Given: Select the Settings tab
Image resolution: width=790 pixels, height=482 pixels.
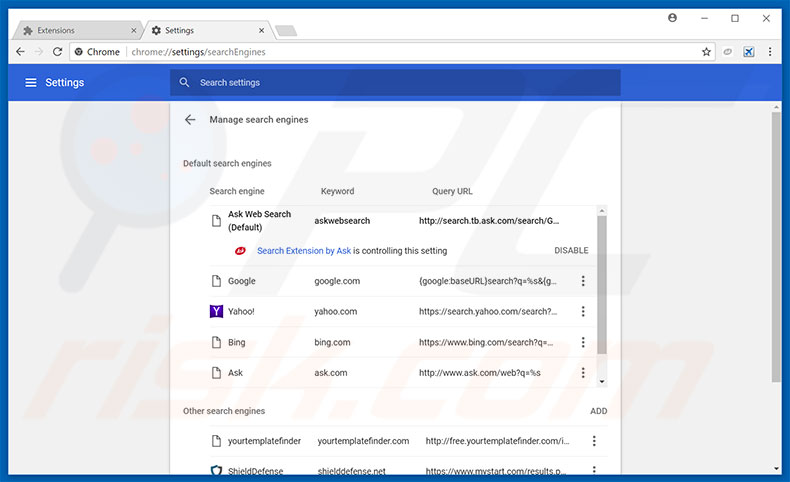Looking at the screenshot, I should (207, 30).
